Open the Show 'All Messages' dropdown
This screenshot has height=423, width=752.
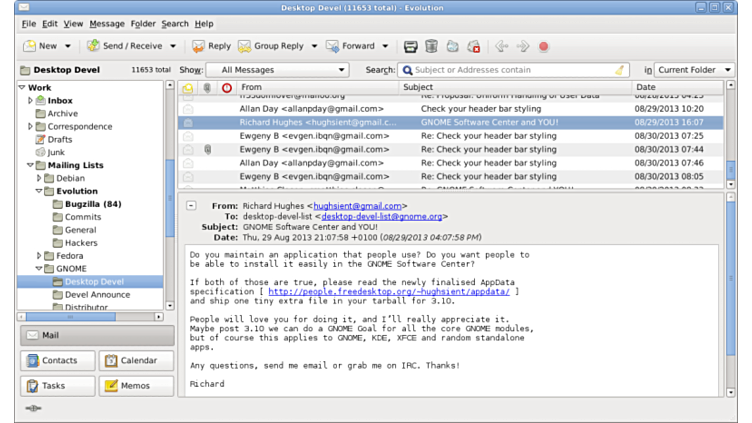pos(277,70)
